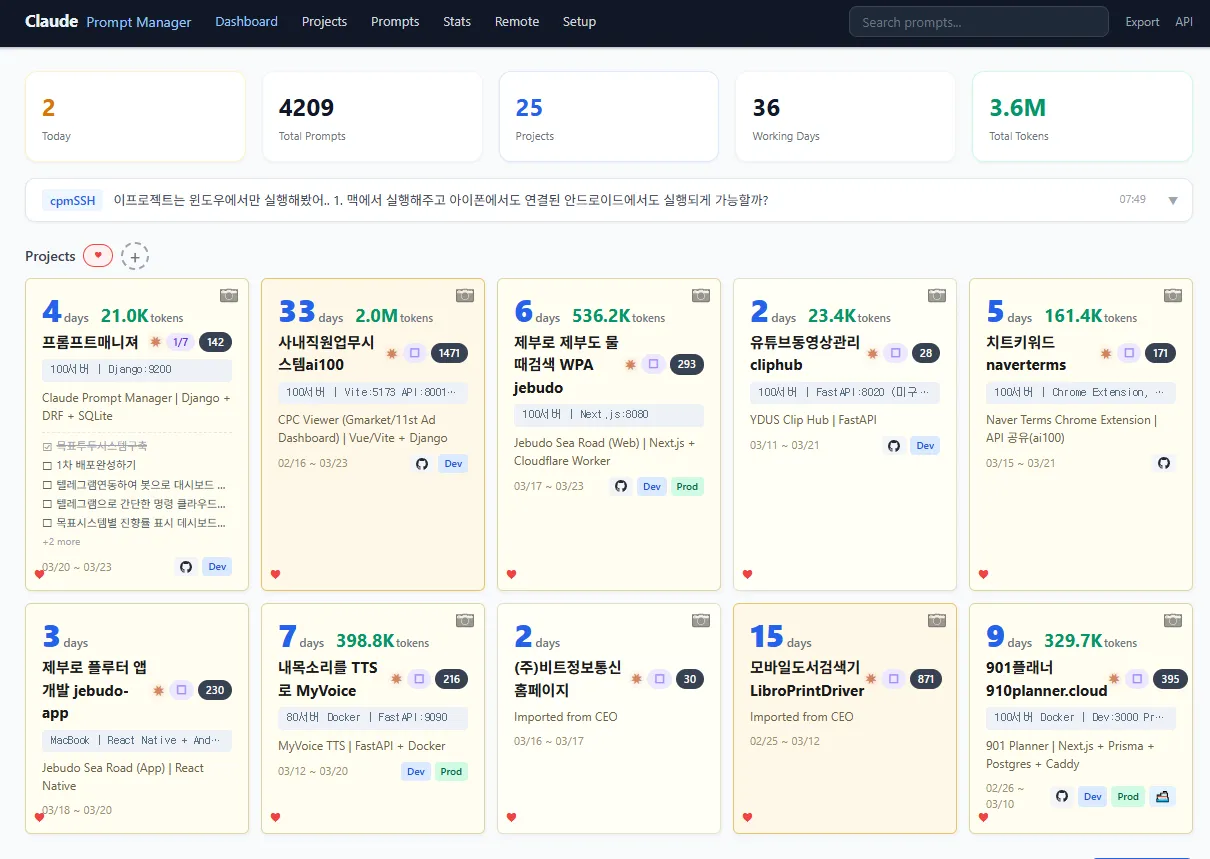Open the Stats page

(457, 21)
